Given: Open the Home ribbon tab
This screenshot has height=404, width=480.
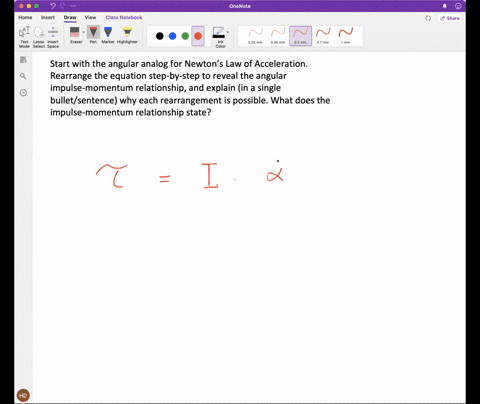Looking at the screenshot, I should coord(25,17).
